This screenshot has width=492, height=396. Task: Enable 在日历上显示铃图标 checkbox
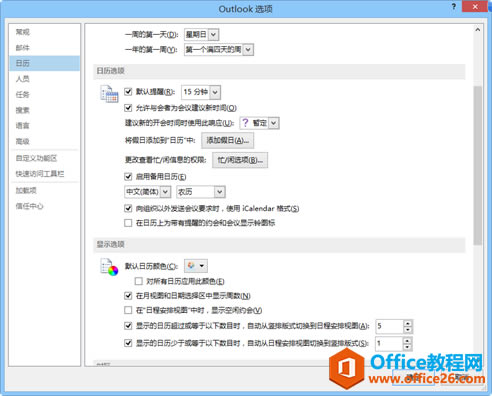pyautogui.click(x=128, y=223)
